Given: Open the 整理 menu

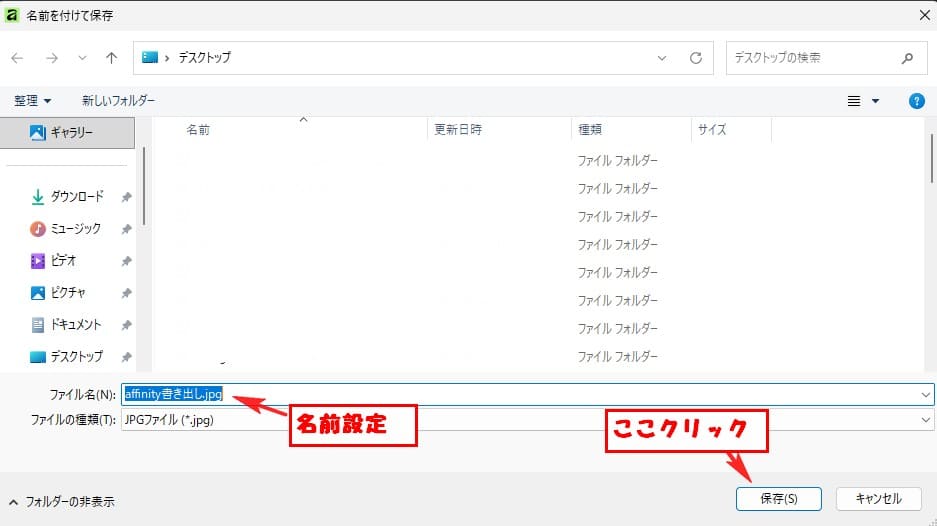Looking at the screenshot, I should [32, 101].
